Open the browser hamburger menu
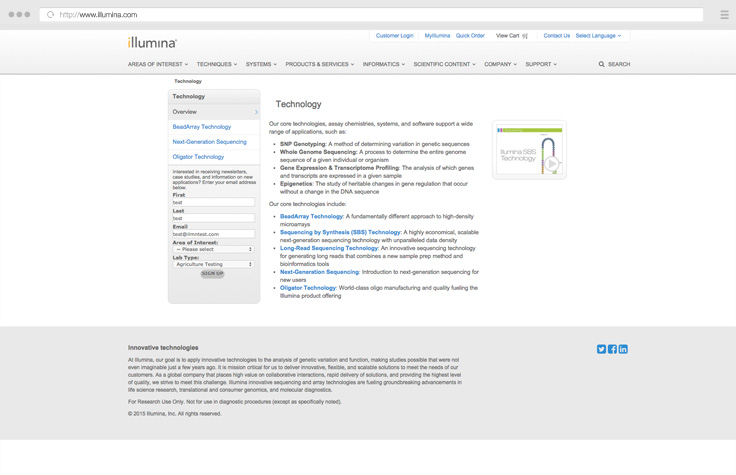This screenshot has height=475, width=736. 724,15
